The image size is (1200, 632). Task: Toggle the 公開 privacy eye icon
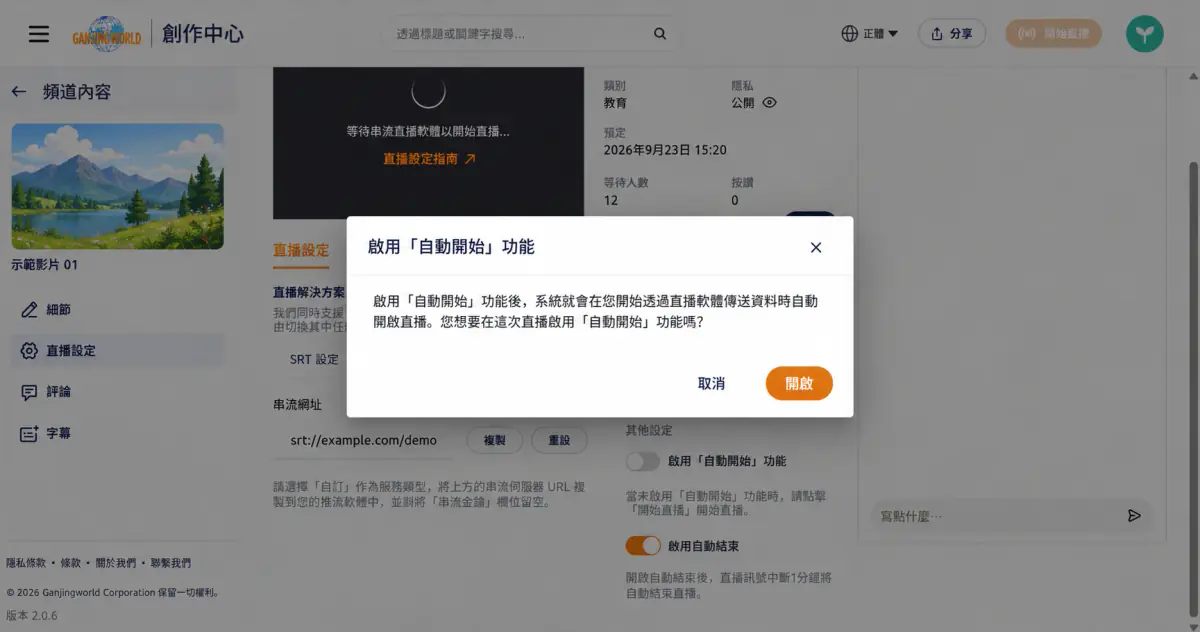pyautogui.click(x=769, y=102)
